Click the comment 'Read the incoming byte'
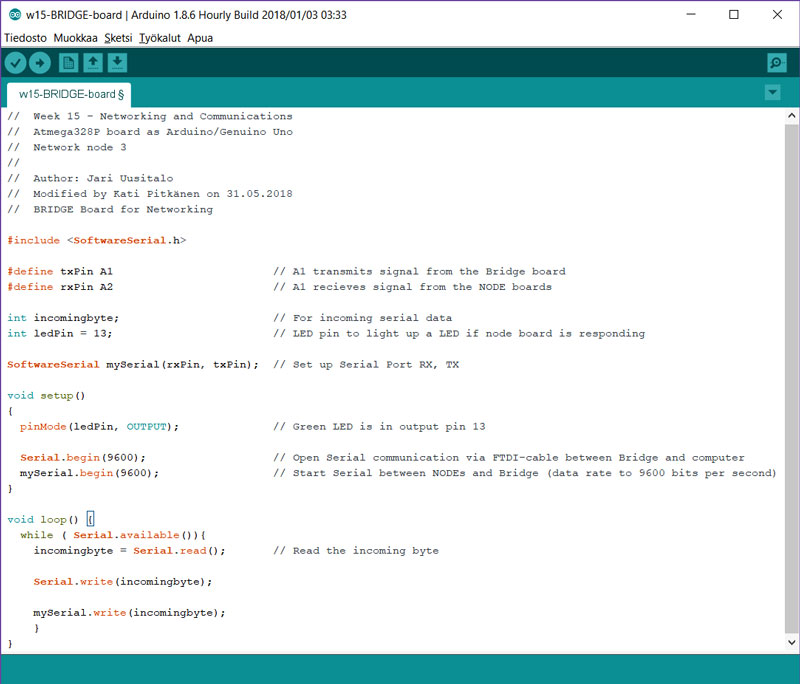Viewport: 800px width, 684px height. click(366, 551)
